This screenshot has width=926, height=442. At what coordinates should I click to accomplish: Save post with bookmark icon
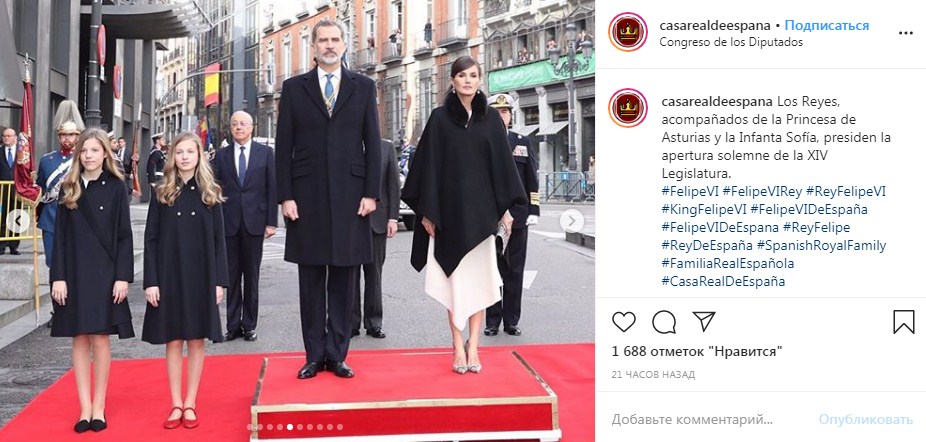(904, 322)
